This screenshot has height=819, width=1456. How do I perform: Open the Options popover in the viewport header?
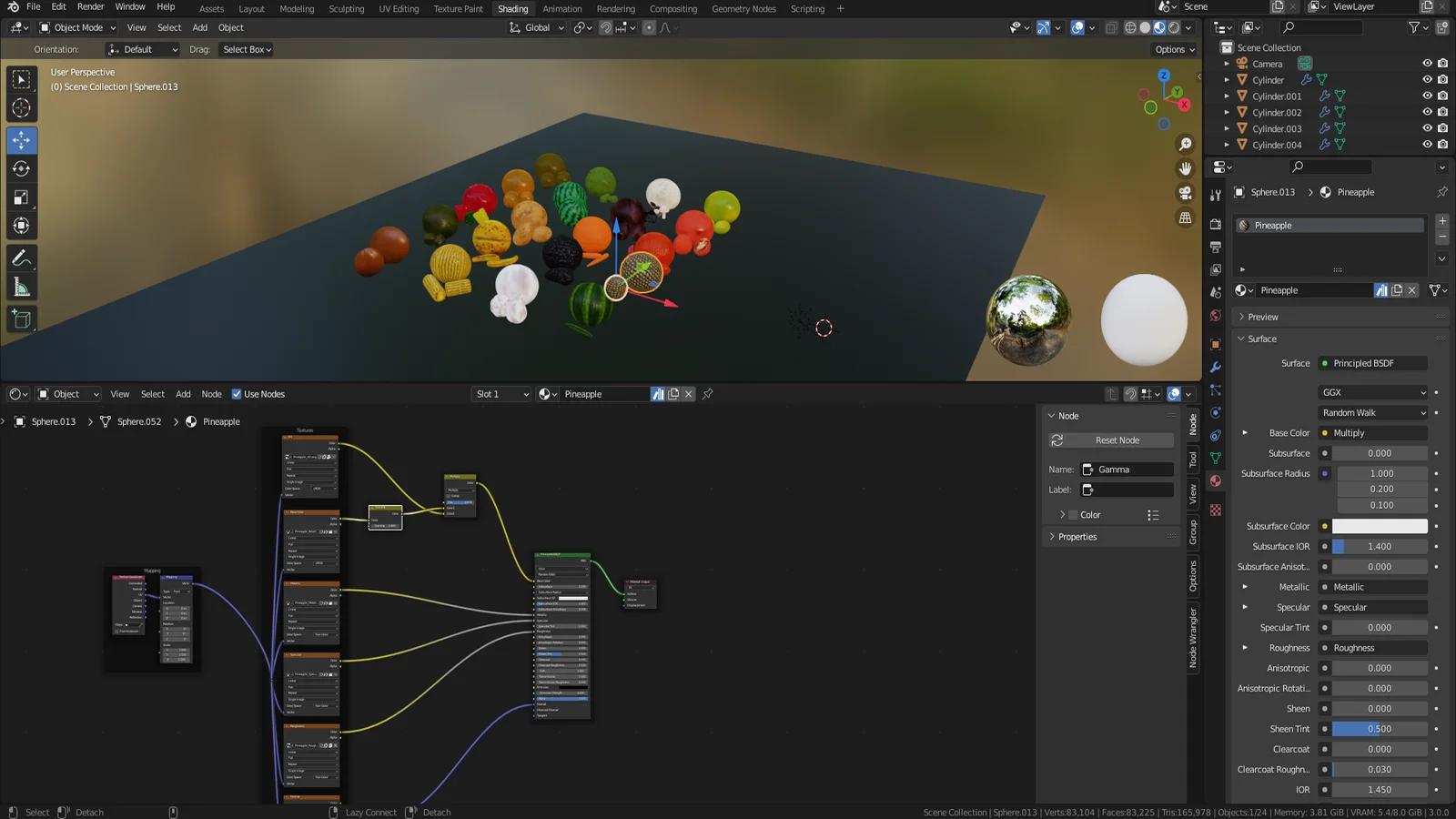(1173, 49)
